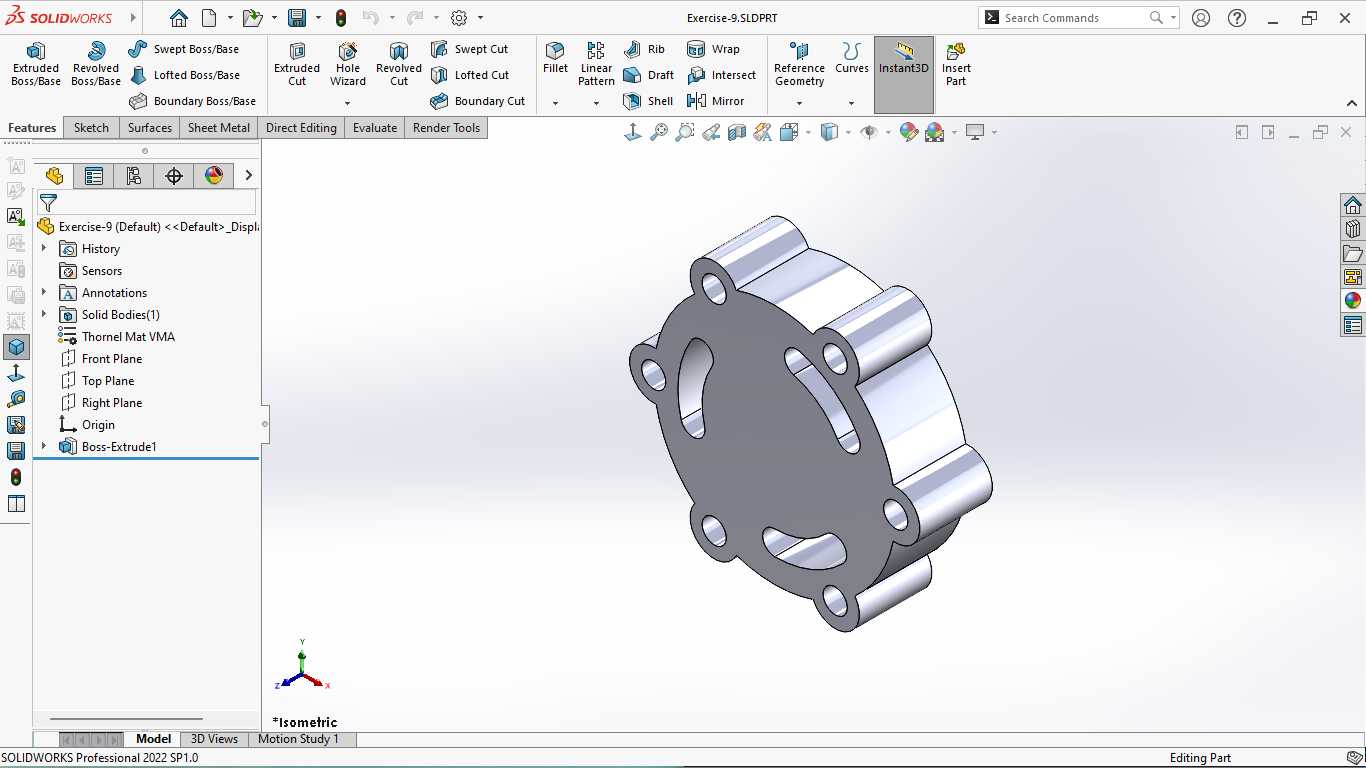
Task: Click the Intersect feature
Action: (x=721, y=75)
